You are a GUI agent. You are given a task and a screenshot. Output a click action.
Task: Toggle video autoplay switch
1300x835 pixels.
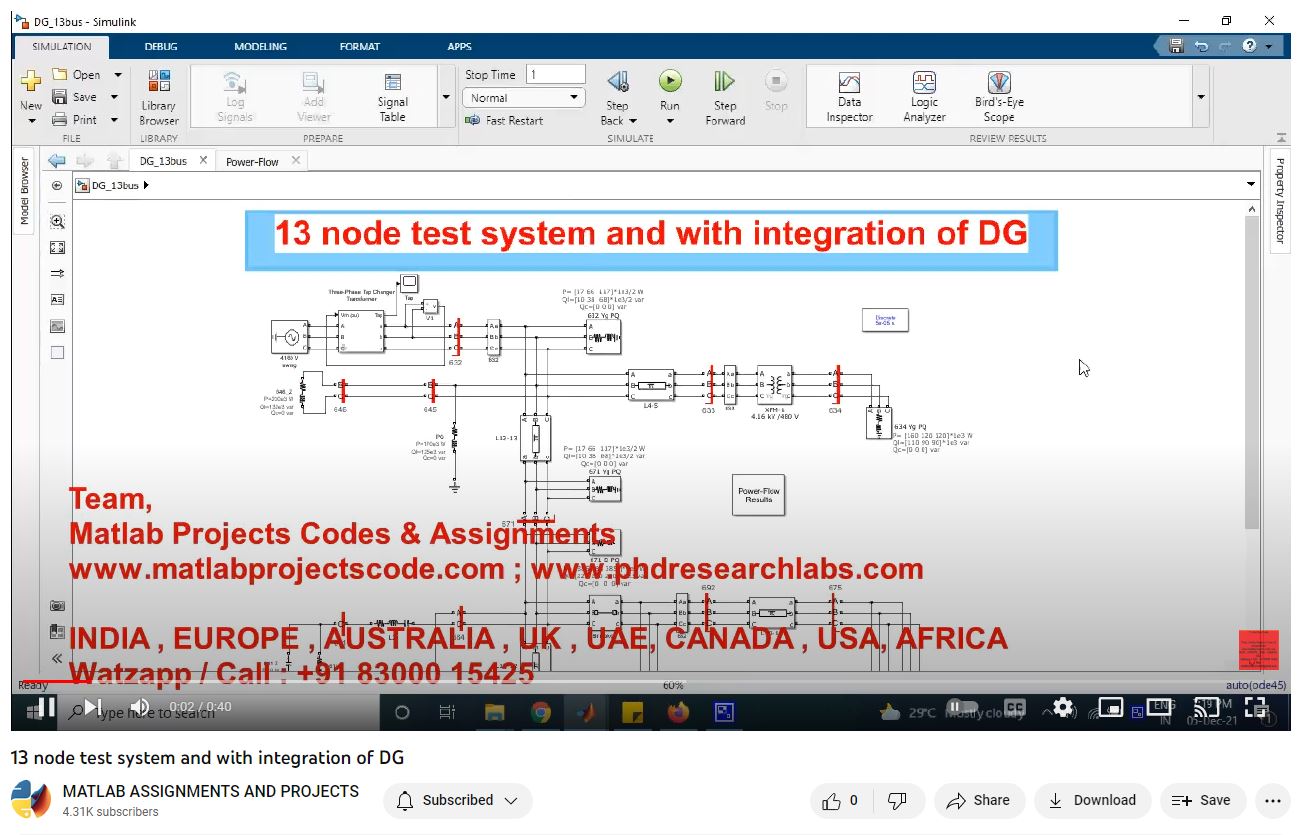click(x=961, y=707)
